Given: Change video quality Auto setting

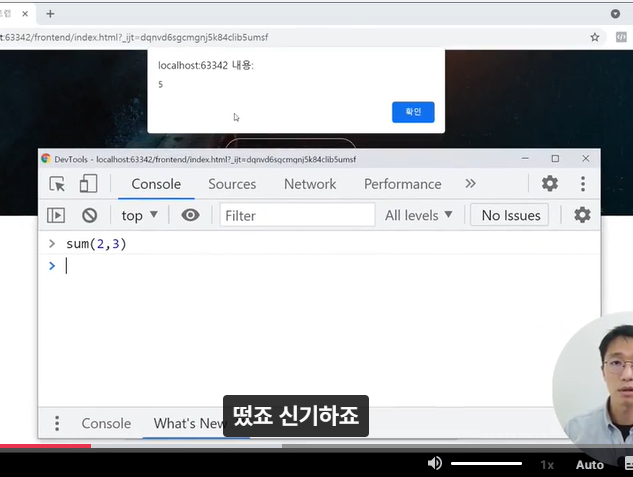Looking at the screenshot, I should [x=589, y=465].
